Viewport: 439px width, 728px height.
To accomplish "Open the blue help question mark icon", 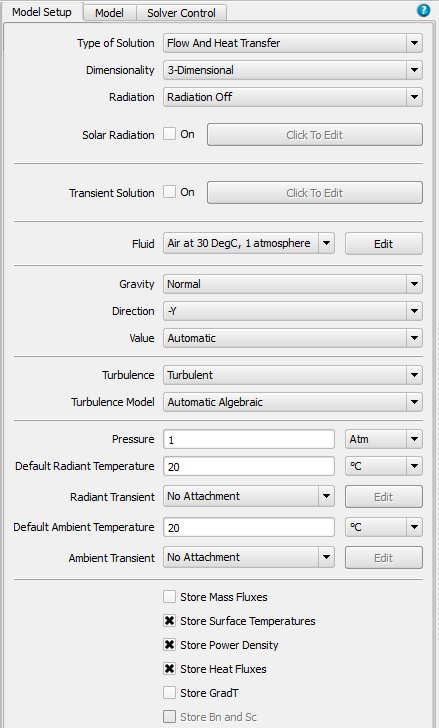I will [x=423, y=10].
